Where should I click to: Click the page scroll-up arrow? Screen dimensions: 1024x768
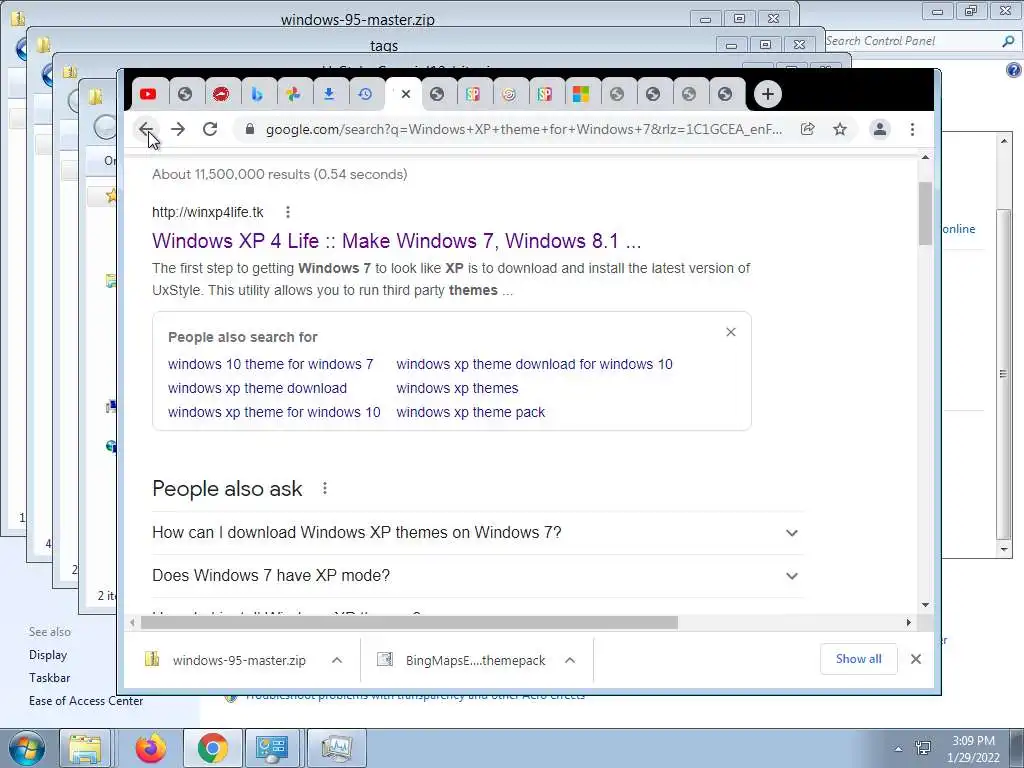925,157
